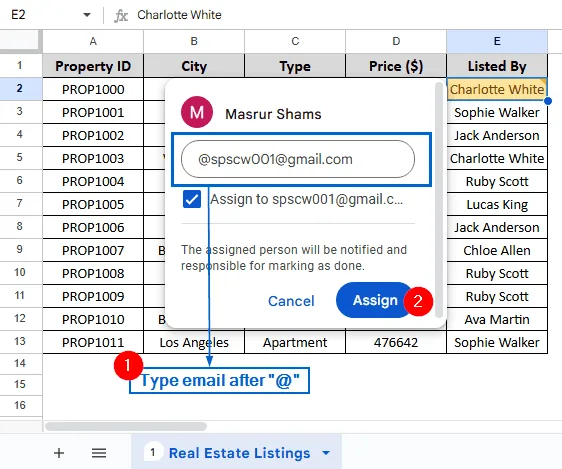Image resolution: width=562 pixels, height=469 pixels.
Task: Select cell PROP1007
Action: [93, 250]
